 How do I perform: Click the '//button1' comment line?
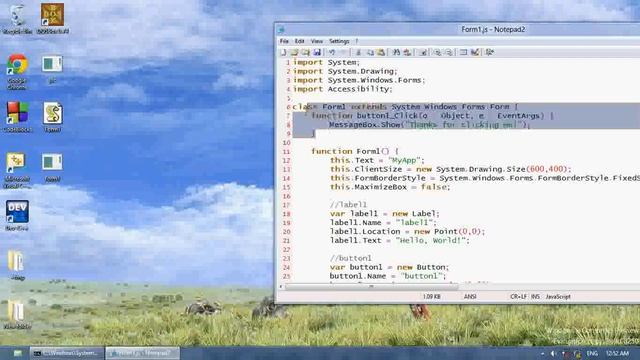click(351, 258)
